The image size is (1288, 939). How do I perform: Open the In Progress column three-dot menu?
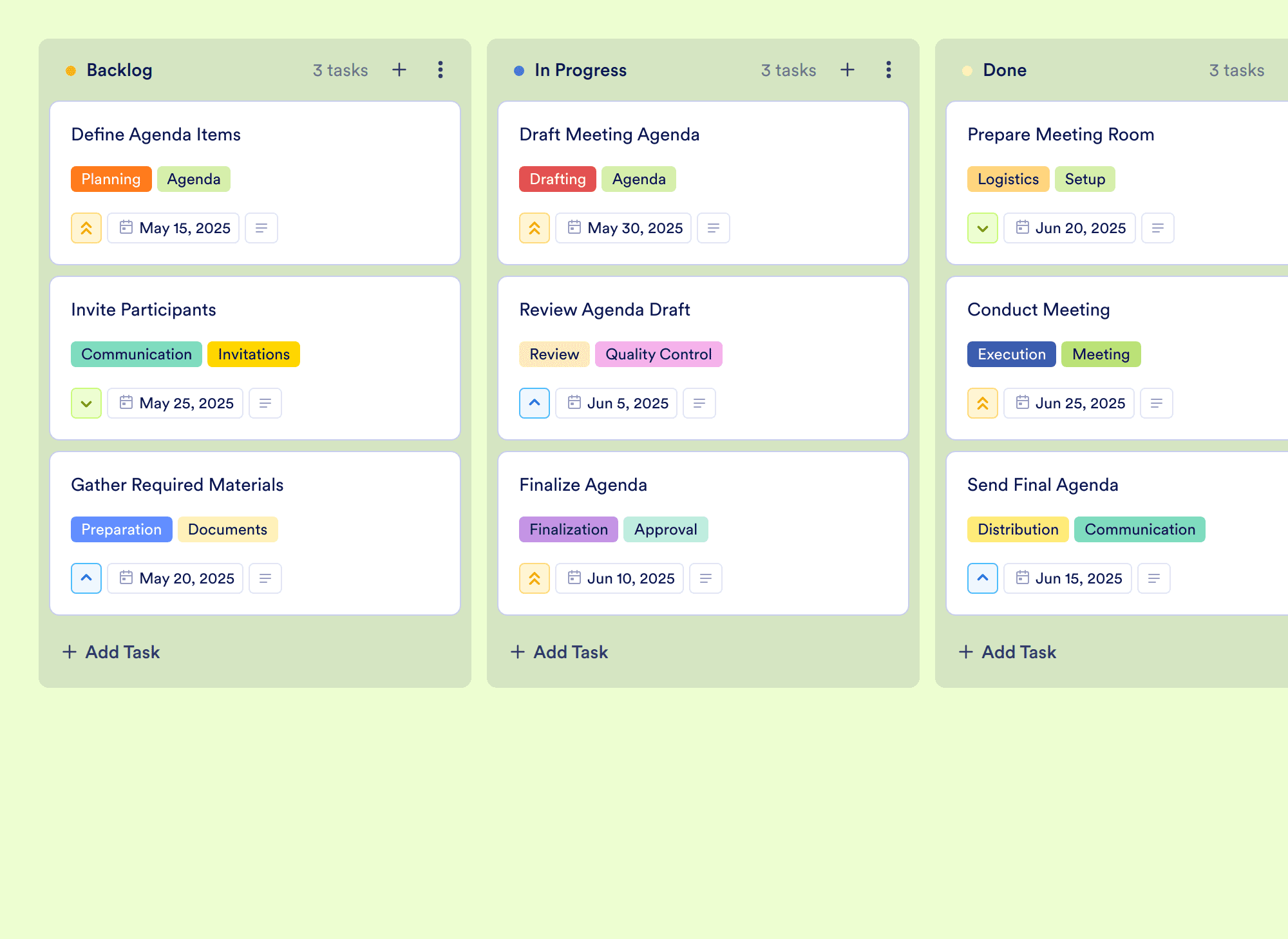coord(889,70)
